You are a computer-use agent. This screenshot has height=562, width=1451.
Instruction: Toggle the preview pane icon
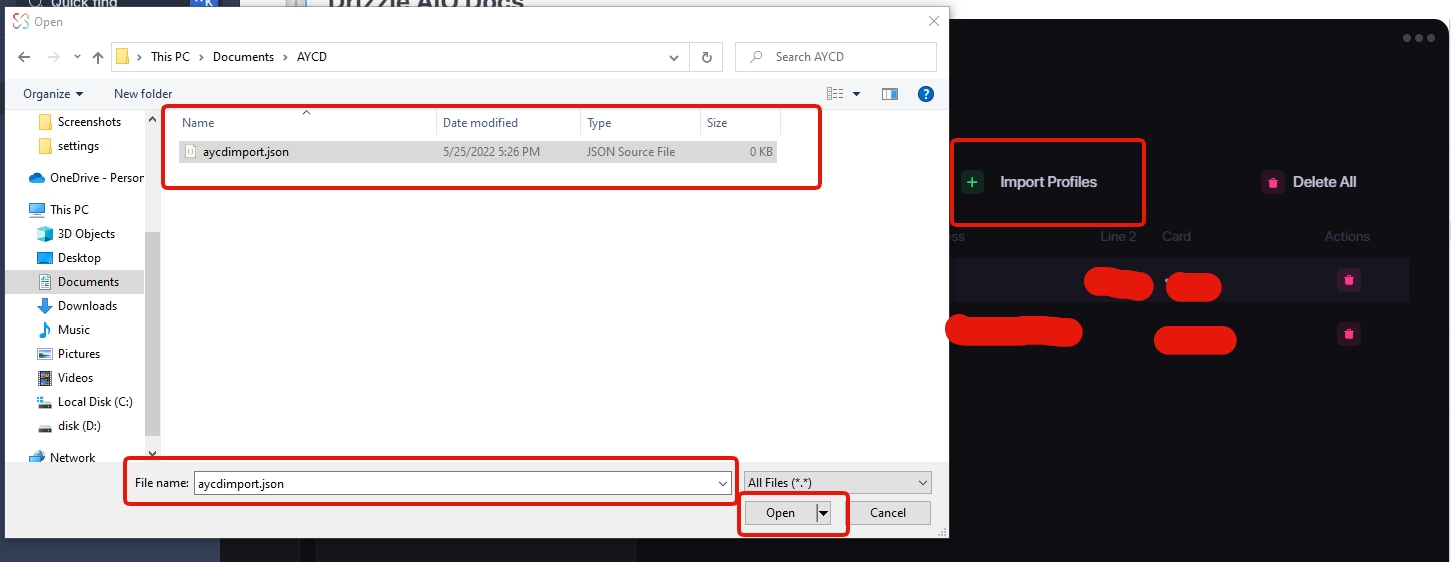[x=889, y=93]
